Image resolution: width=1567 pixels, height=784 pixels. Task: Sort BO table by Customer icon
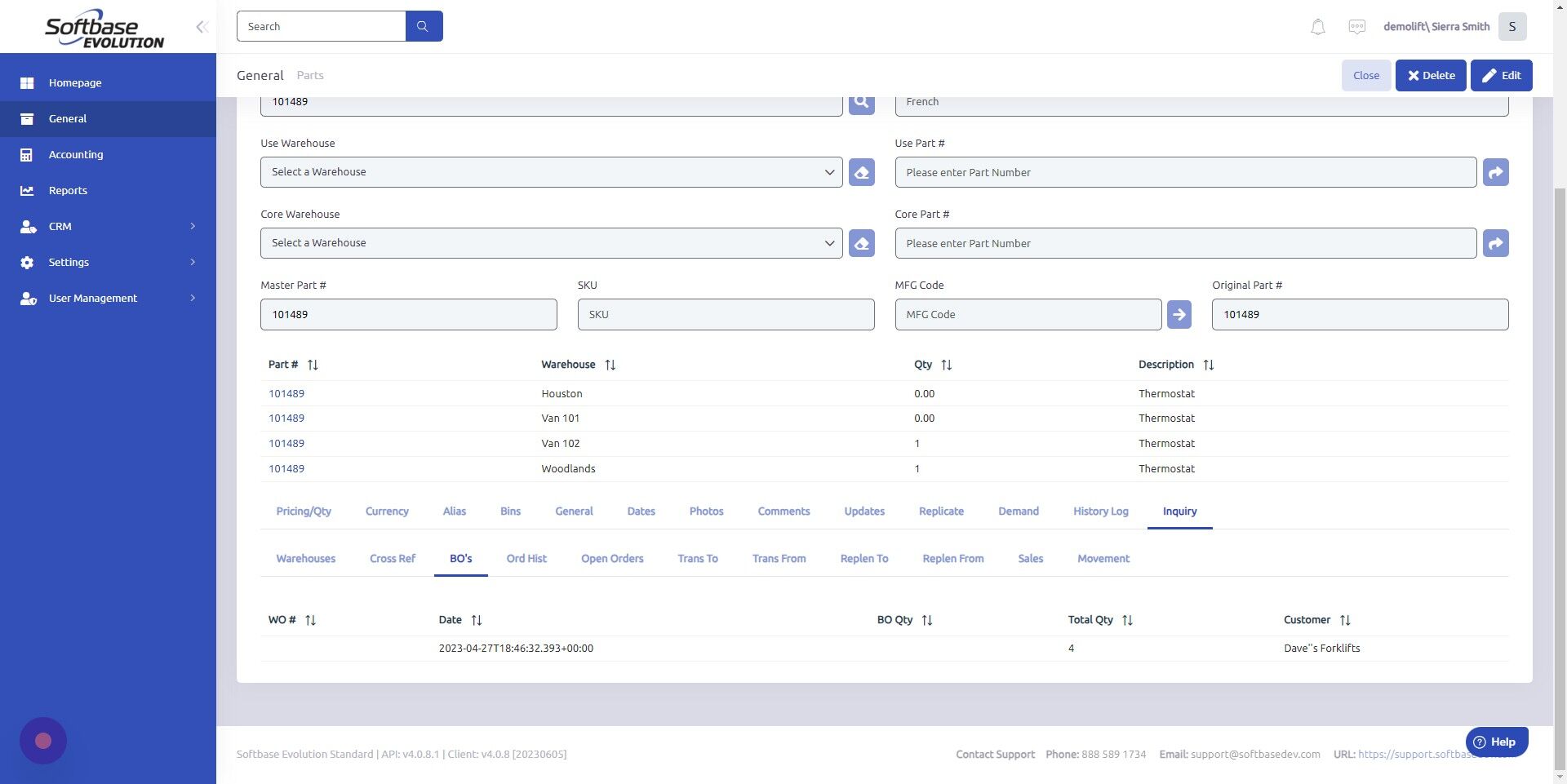point(1345,620)
